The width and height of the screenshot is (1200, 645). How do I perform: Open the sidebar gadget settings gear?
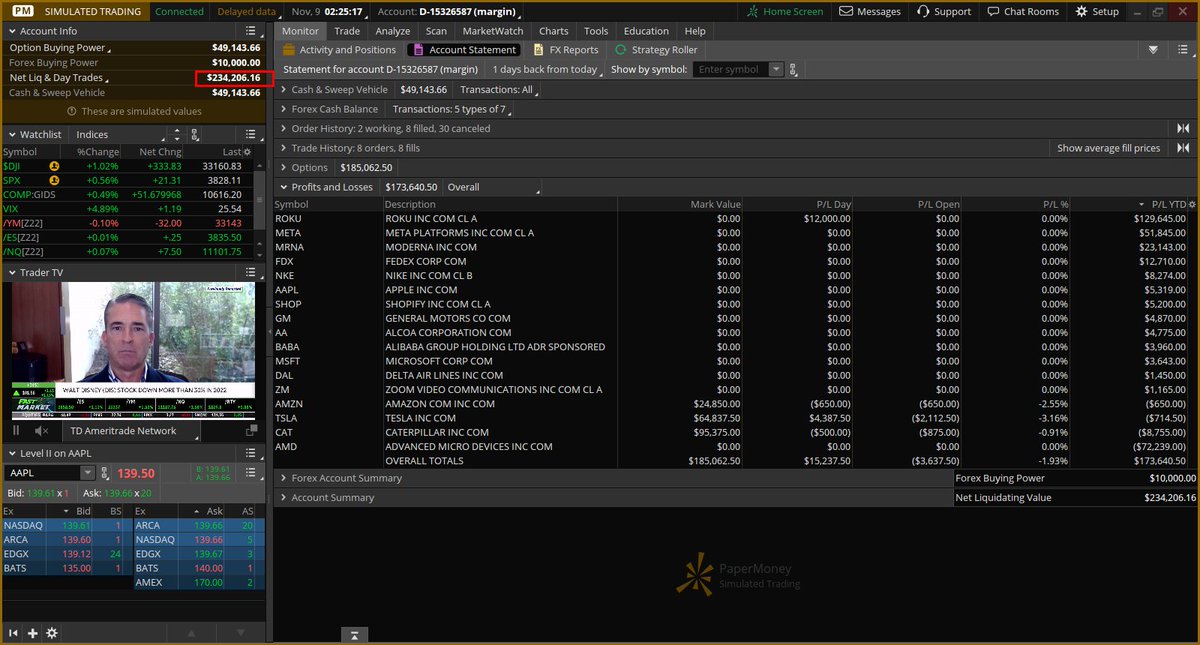pyautogui.click(x=52, y=633)
